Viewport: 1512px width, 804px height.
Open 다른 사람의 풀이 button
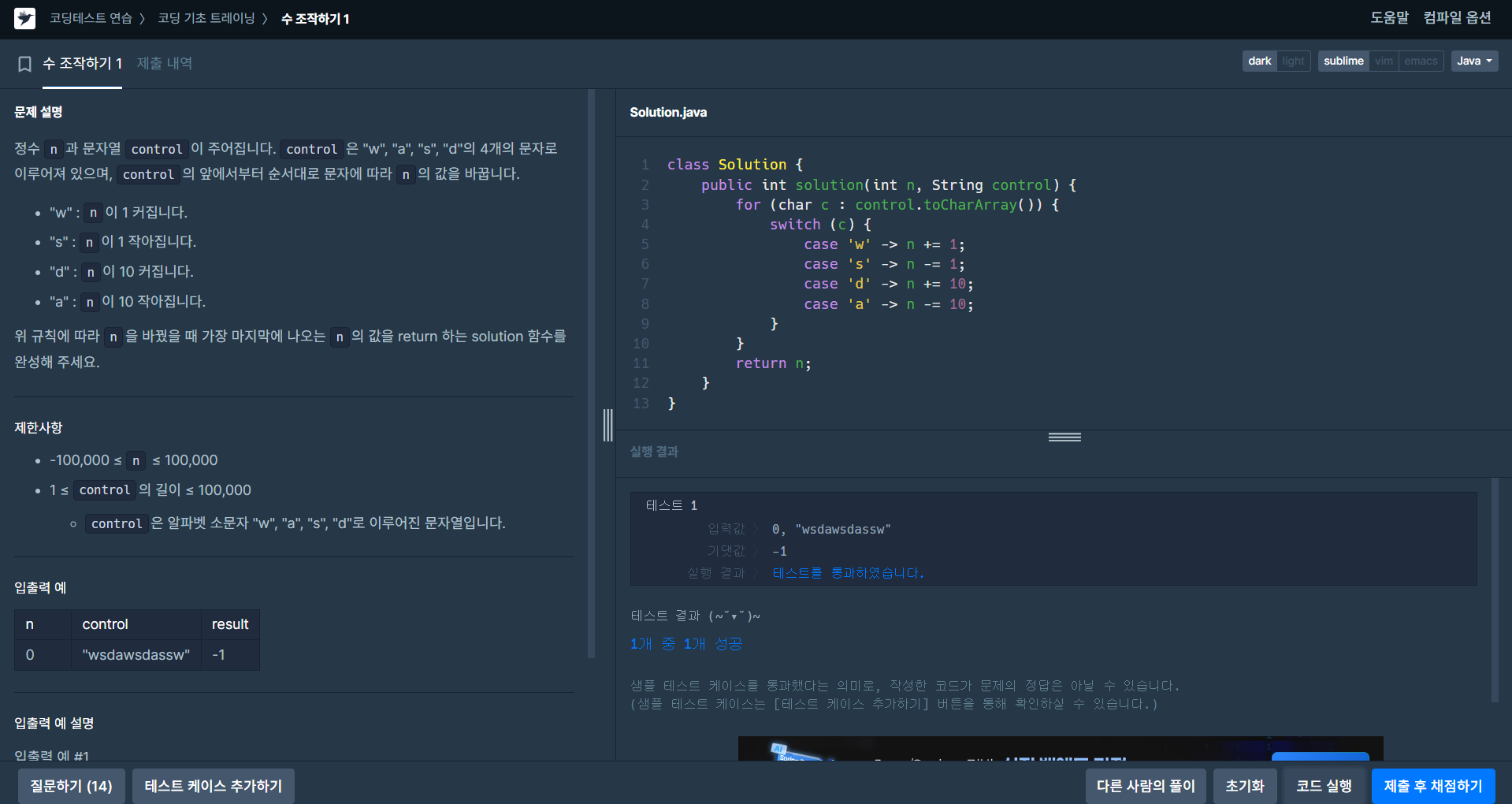click(1146, 786)
